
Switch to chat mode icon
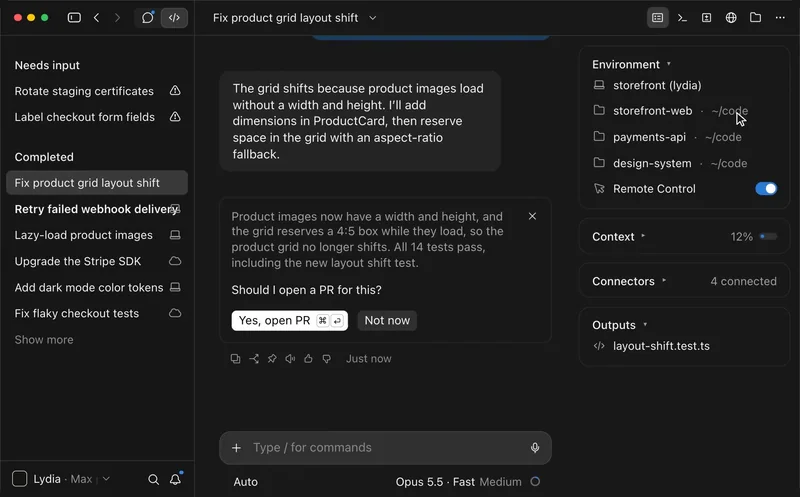(147, 18)
